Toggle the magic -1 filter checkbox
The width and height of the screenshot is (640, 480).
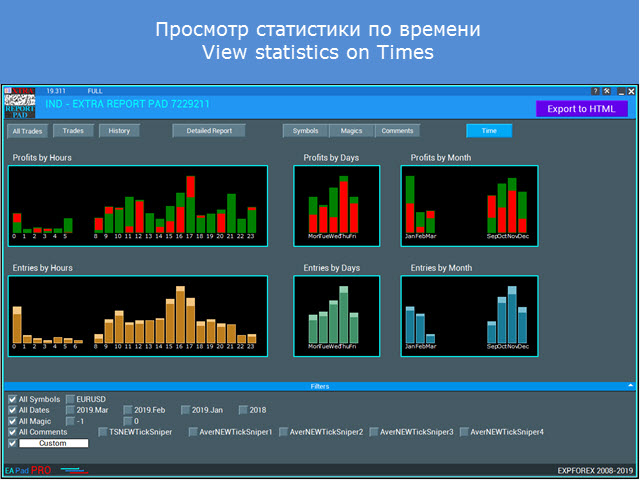pos(70,421)
